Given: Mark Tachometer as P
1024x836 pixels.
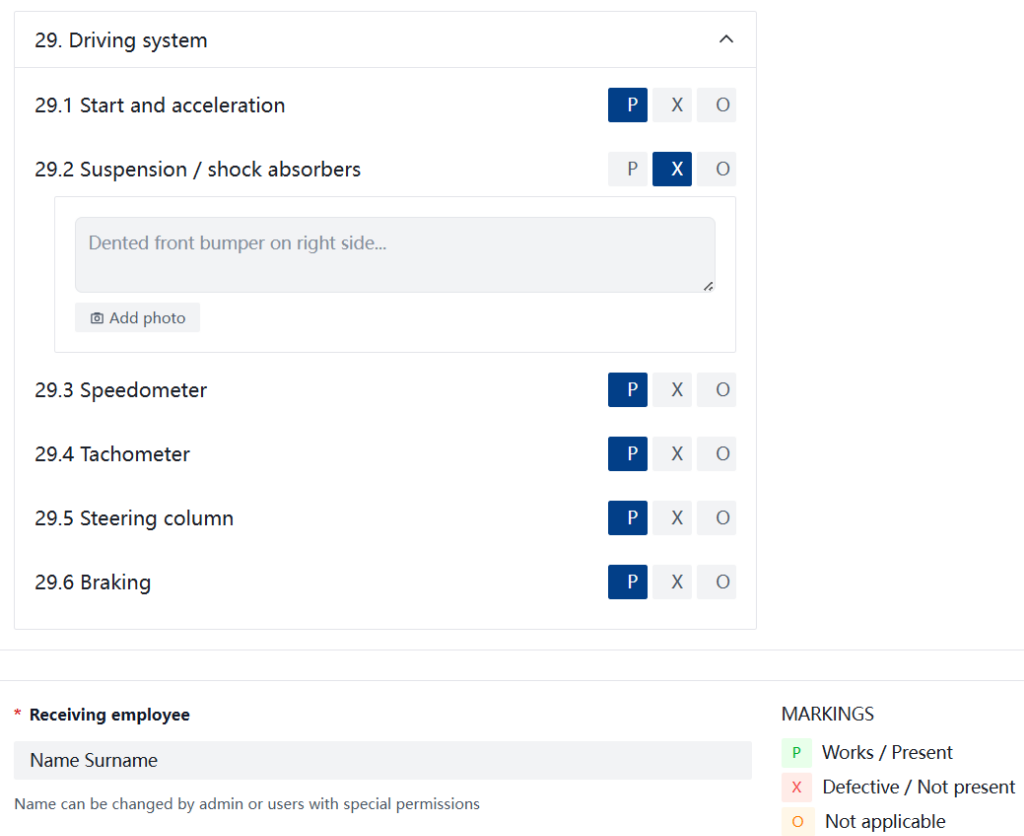Looking at the screenshot, I should [628, 453].
